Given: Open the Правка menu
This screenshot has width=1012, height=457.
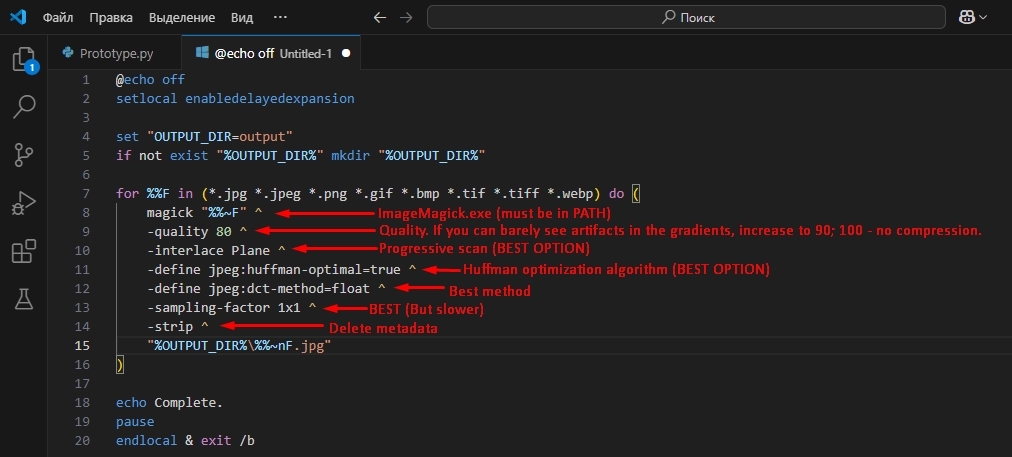Looking at the screenshot, I should [110, 18].
